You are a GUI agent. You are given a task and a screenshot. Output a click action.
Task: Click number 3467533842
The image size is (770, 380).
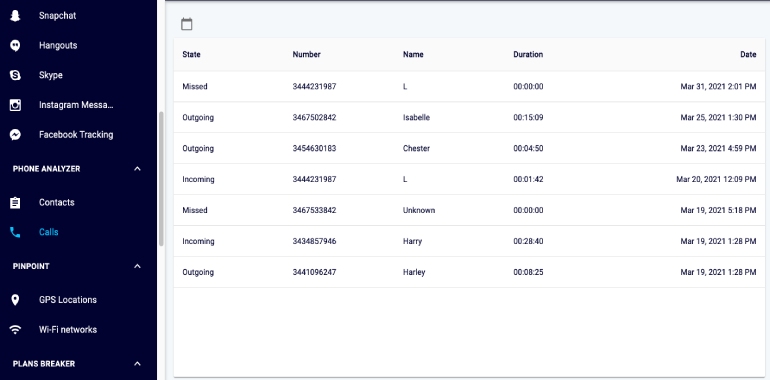click(314, 210)
